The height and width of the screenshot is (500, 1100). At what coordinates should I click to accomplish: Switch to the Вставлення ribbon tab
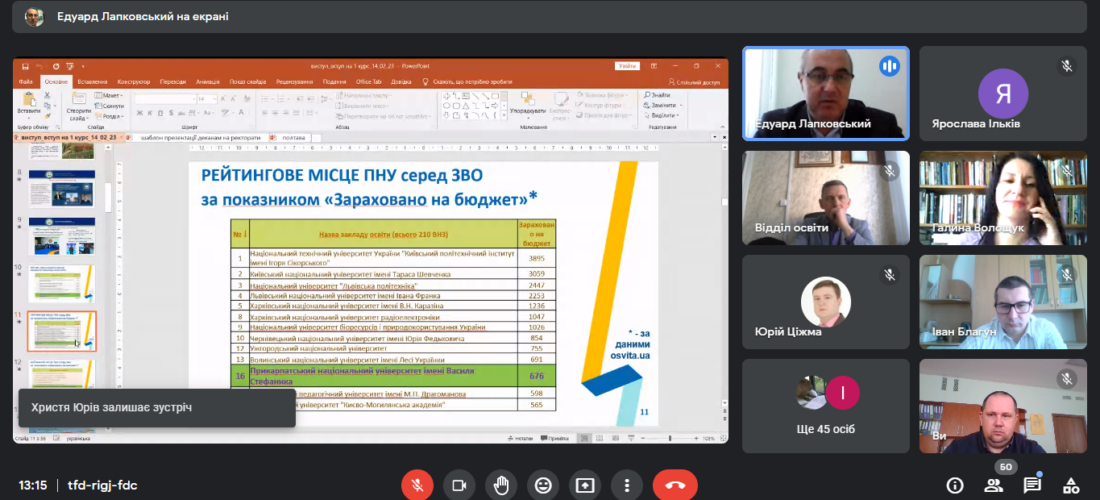(x=92, y=81)
